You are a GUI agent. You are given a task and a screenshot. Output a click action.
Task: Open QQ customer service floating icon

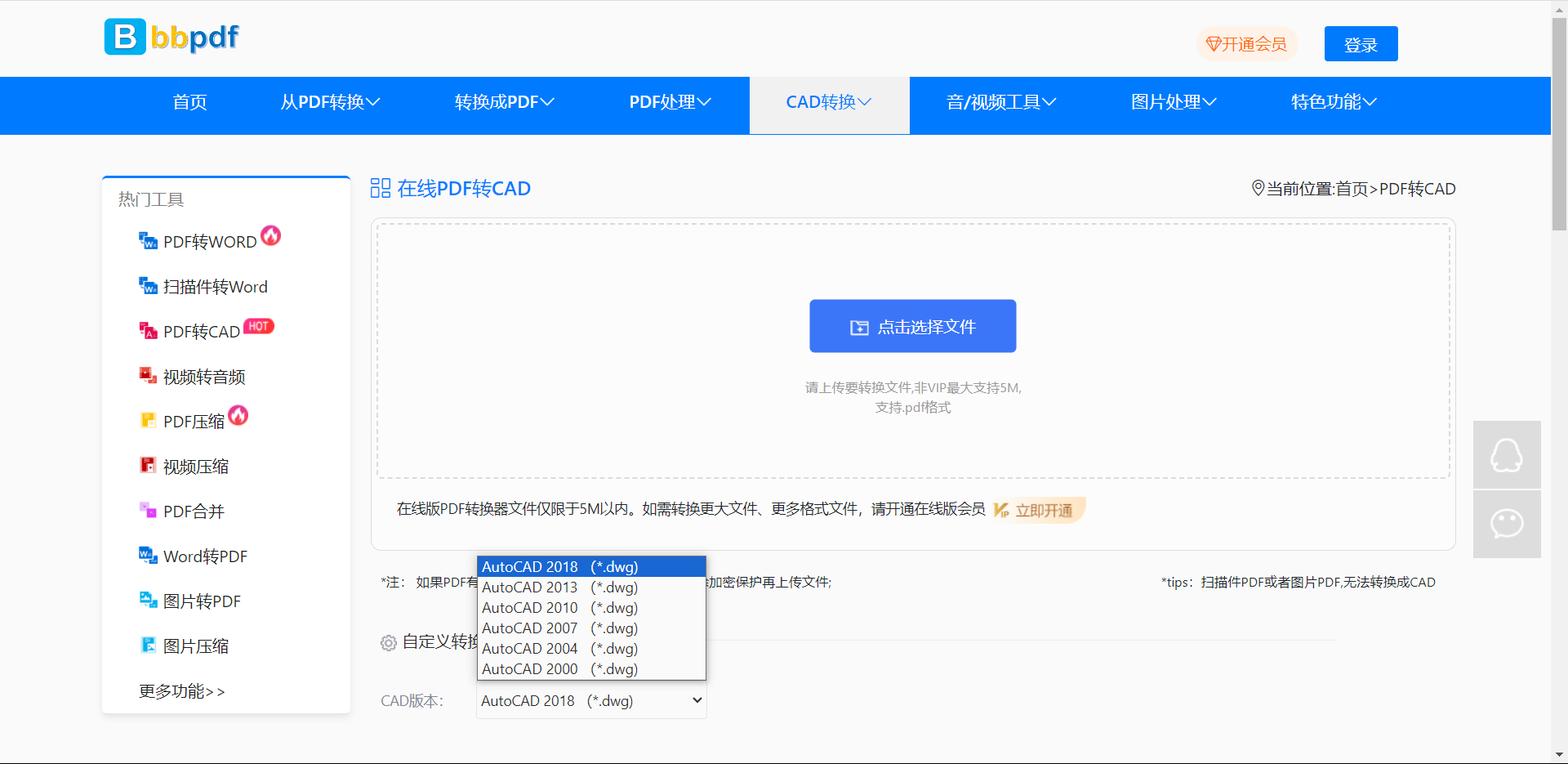tap(1507, 455)
